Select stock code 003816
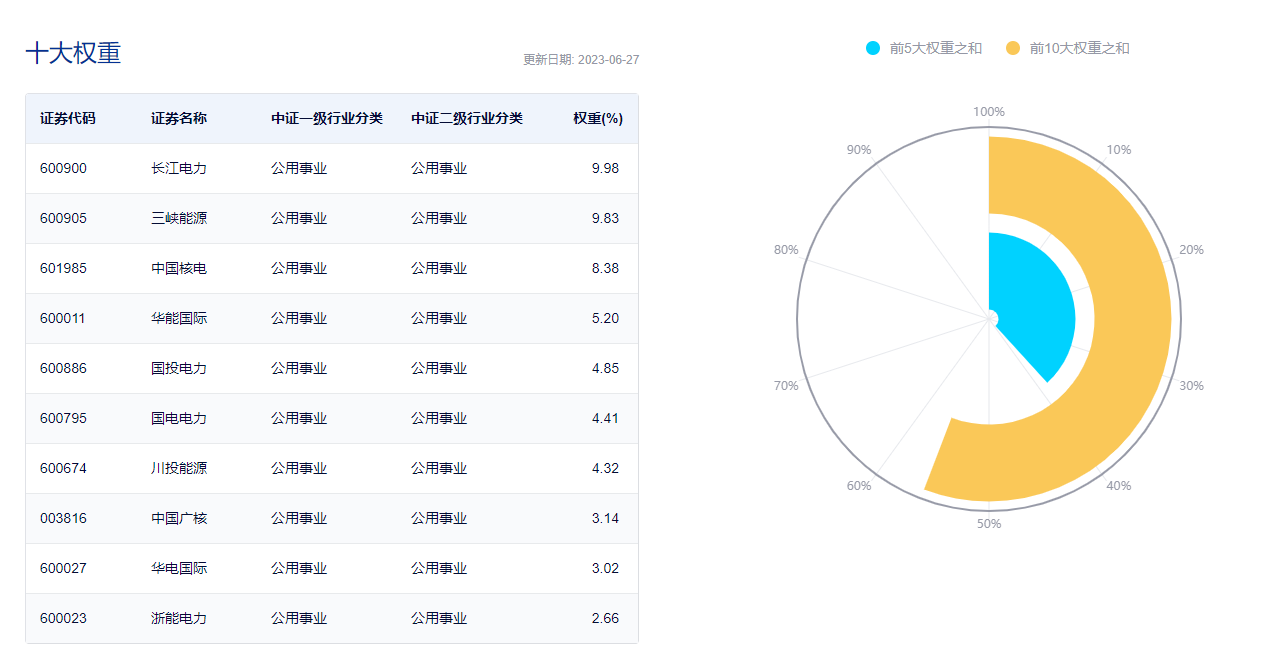 (x=63, y=518)
